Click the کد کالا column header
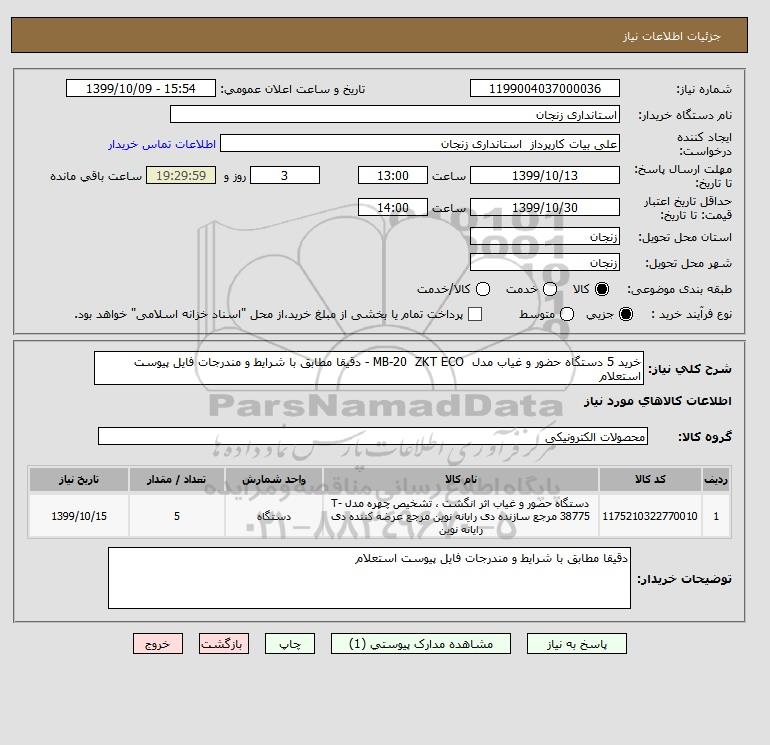The width and height of the screenshot is (770, 745). tap(650, 479)
